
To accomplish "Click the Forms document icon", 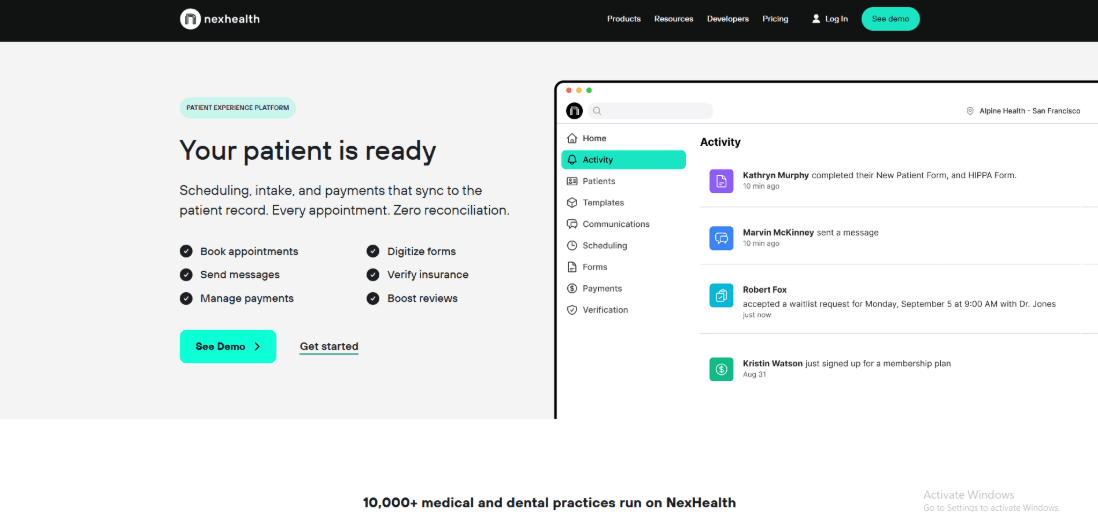I will tap(572, 267).
